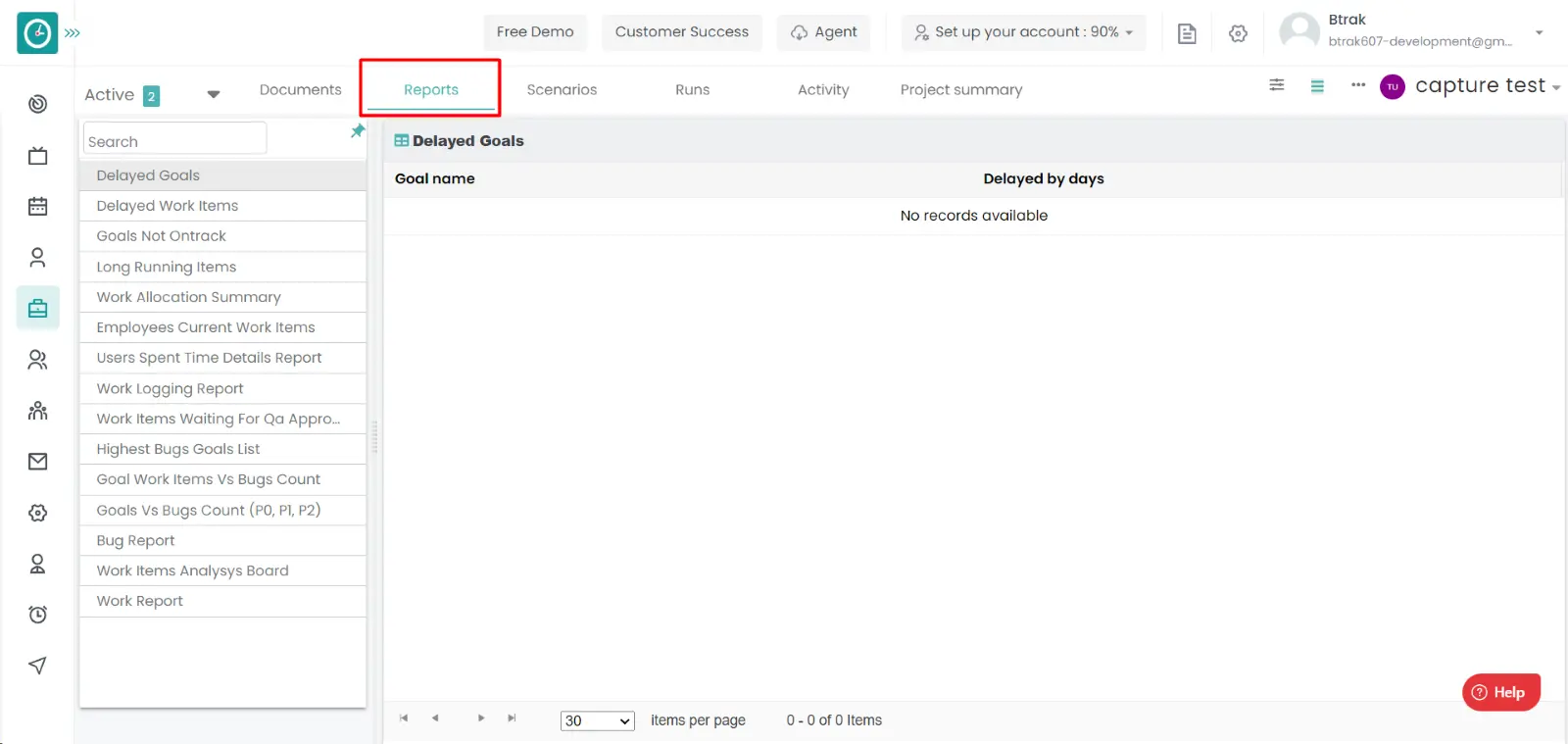The image size is (1568, 744).
Task: Click the alarm clock icon in sidebar
Action: [x=38, y=615]
